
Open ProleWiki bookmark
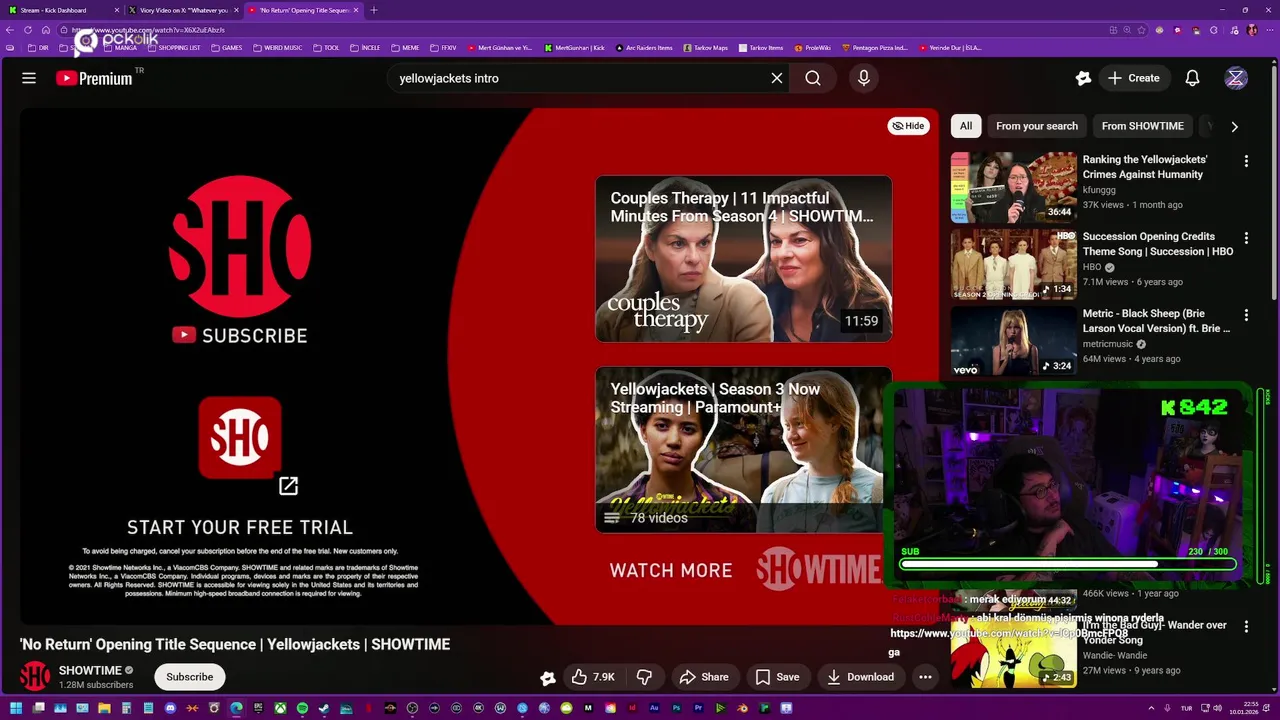[x=812, y=48]
